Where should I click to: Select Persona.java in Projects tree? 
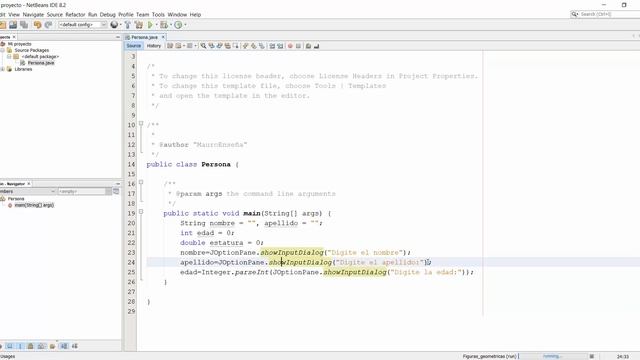click(41, 63)
